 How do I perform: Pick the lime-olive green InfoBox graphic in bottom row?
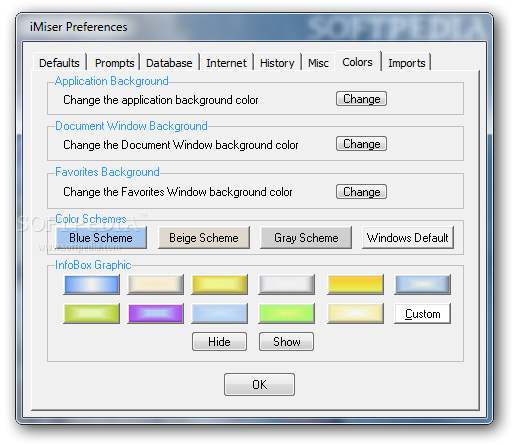(x=91, y=313)
